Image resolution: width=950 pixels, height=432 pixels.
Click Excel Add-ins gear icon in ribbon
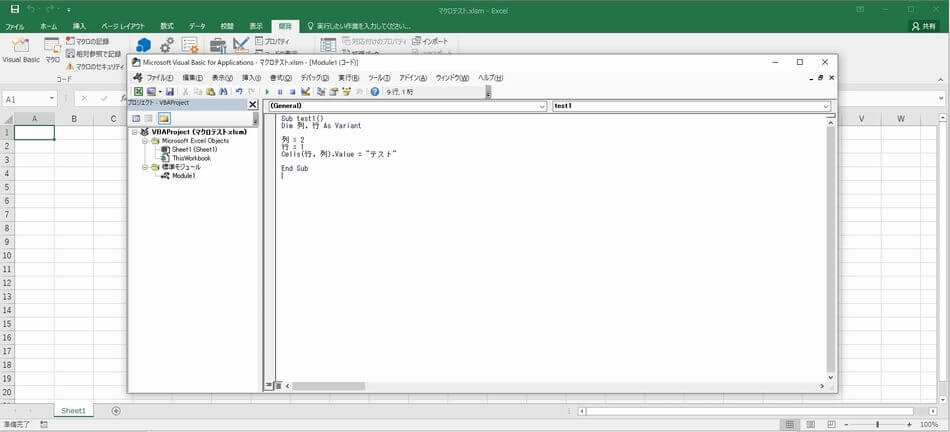click(x=166, y=45)
